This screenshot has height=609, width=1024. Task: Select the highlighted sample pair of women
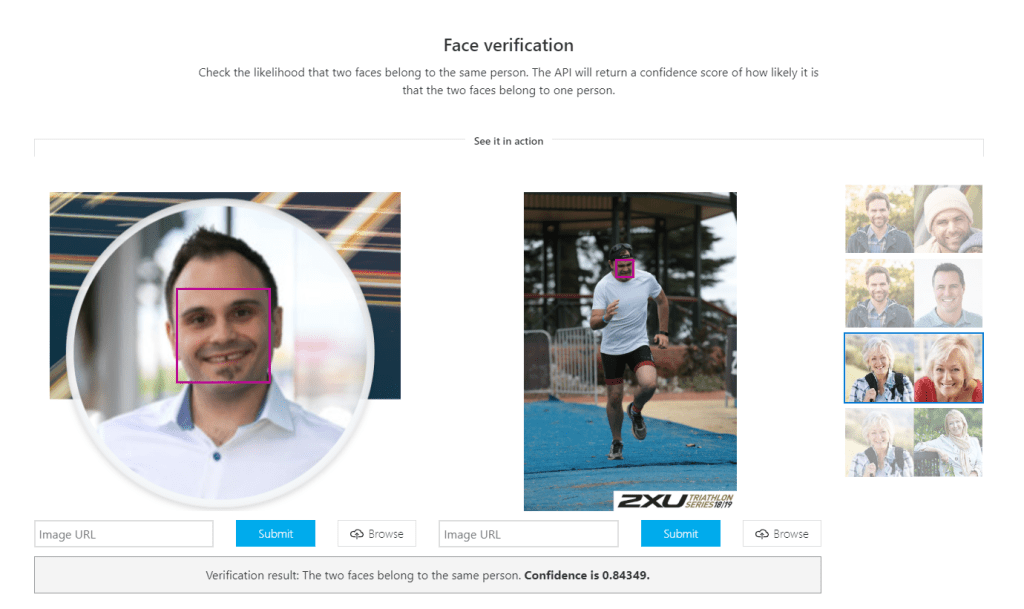pyautogui.click(x=914, y=367)
